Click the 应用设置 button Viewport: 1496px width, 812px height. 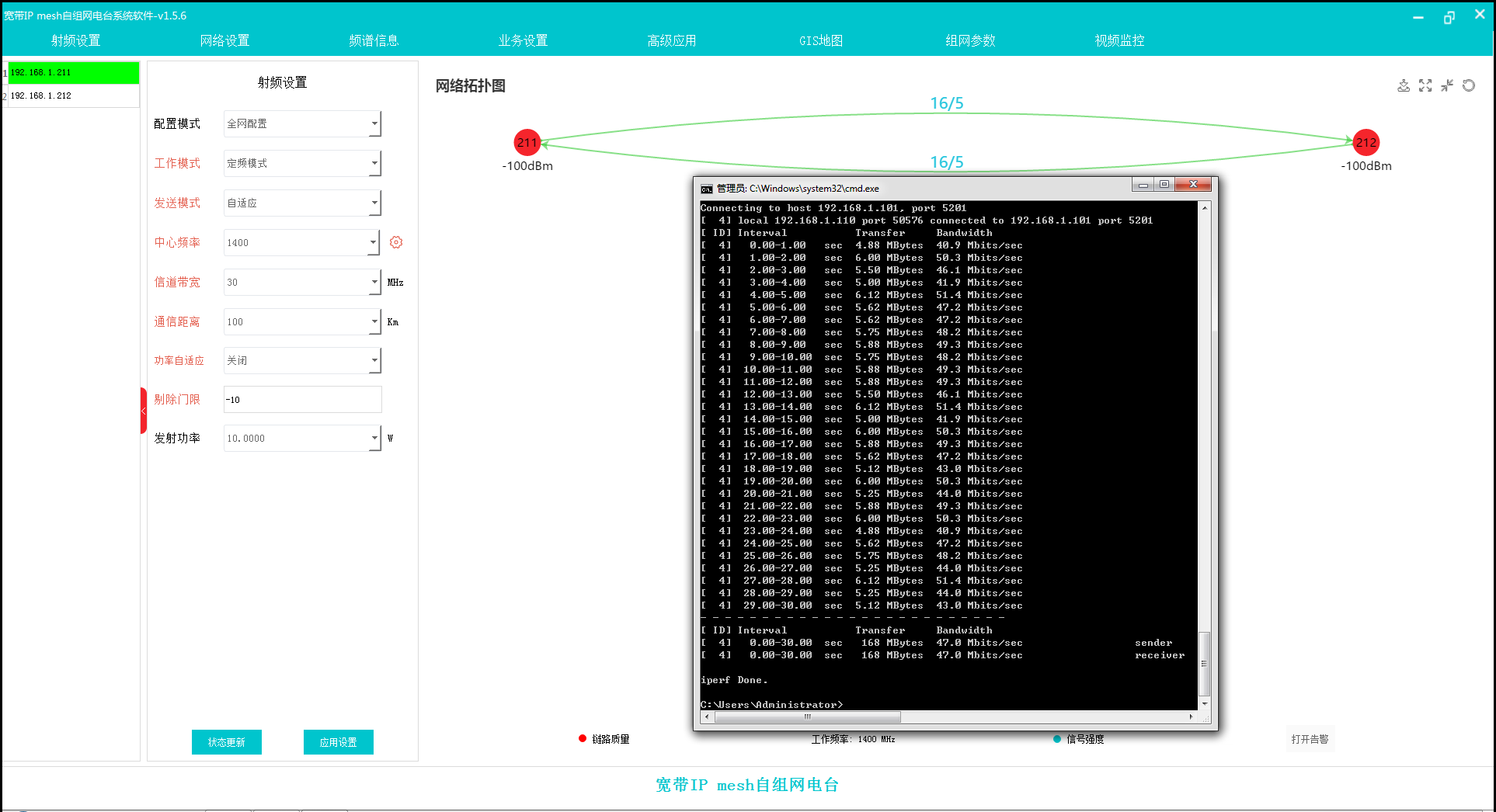(338, 742)
